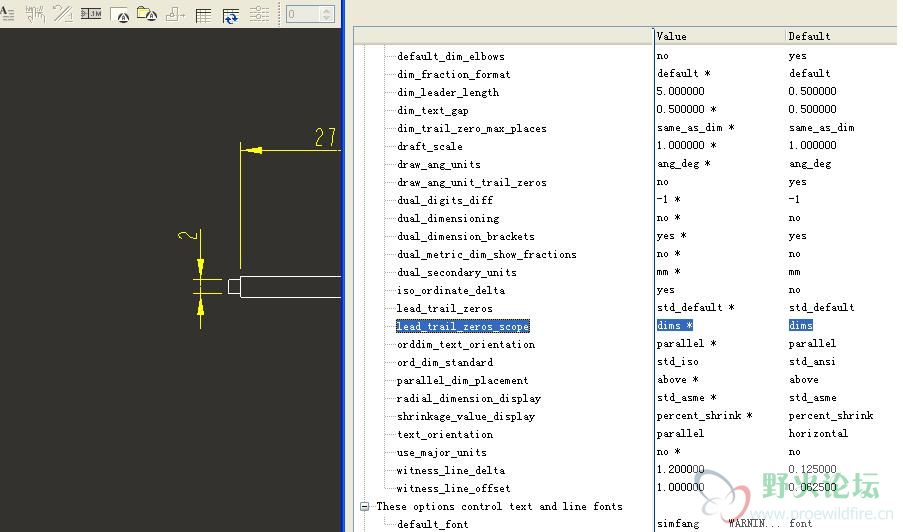Click the highlighted lead_trail_zeros_scope option
This screenshot has height=532, width=903.
[x=463, y=326]
